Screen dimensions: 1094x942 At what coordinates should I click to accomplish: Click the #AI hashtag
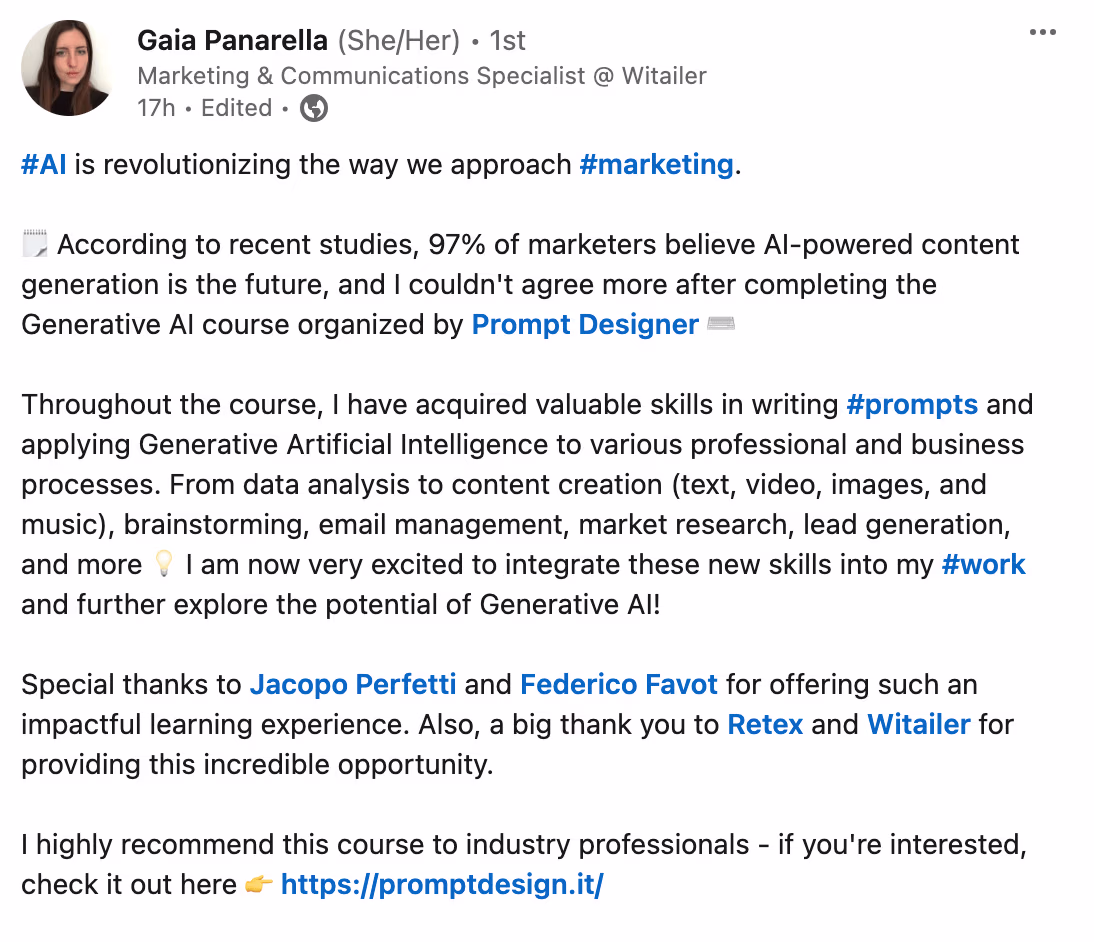(x=44, y=165)
